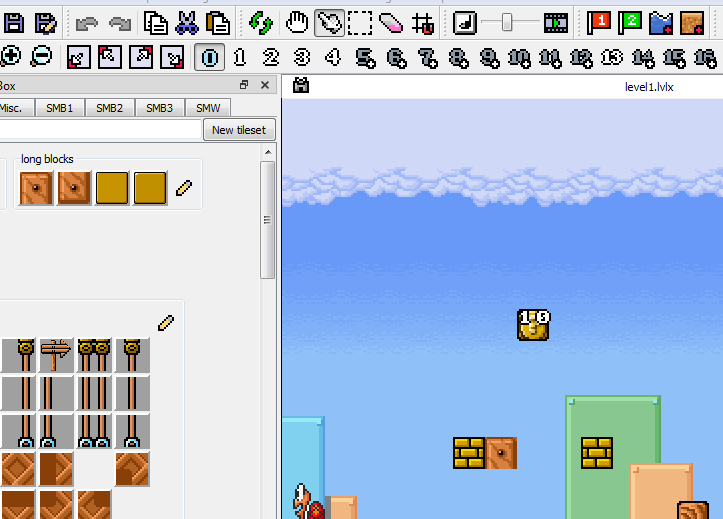Pick the wooden arrow signpost tile

pyautogui.click(x=56, y=355)
